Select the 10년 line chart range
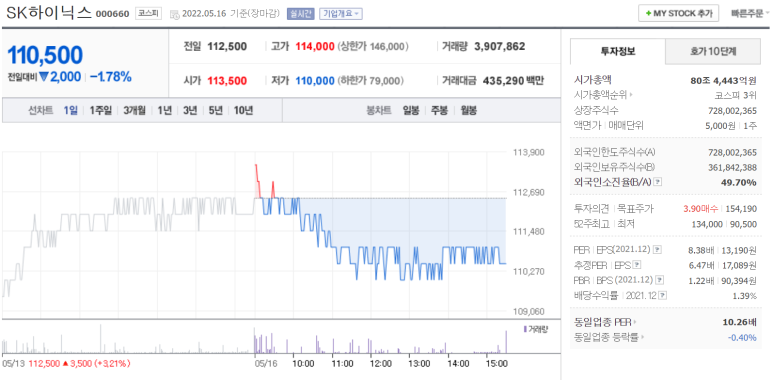773x380 pixels. tap(243, 110)
